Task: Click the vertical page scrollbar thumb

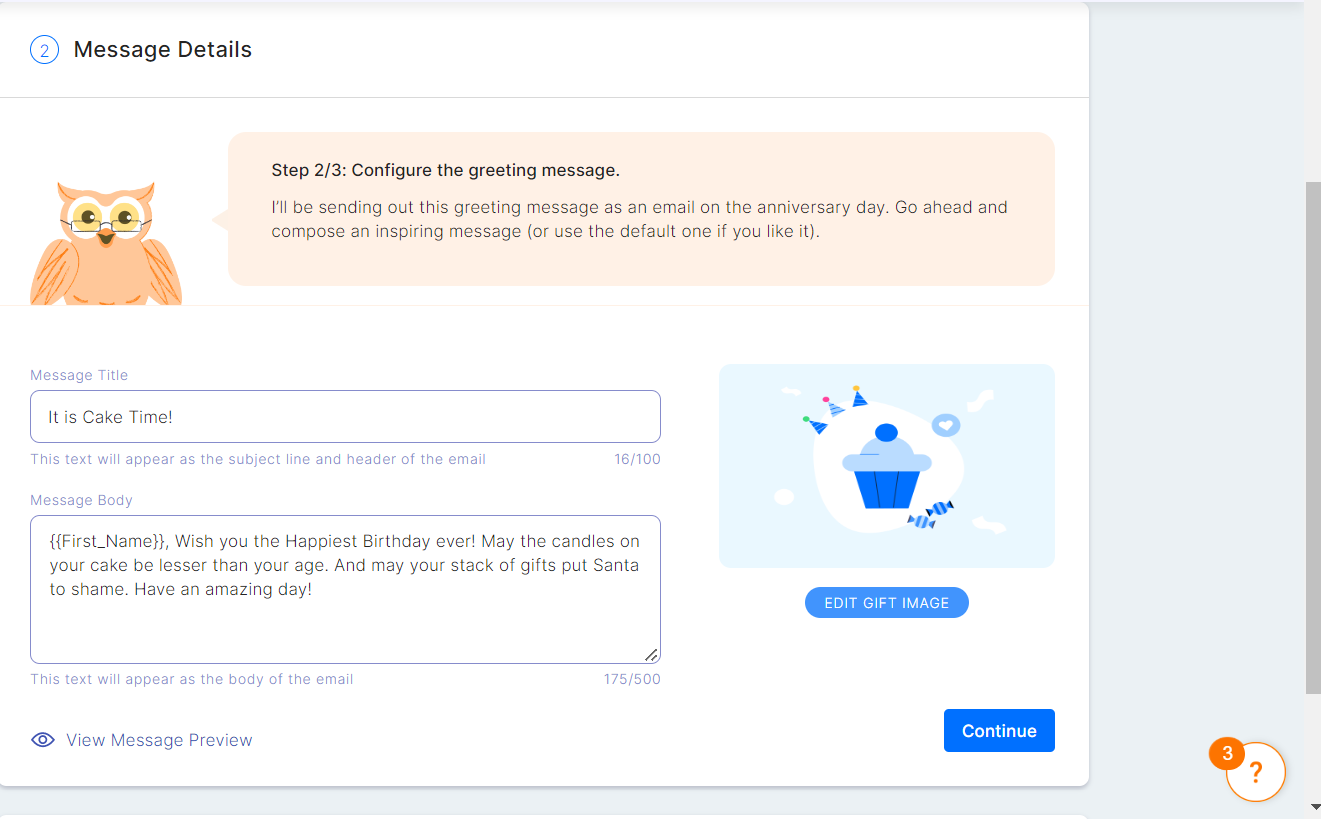Action: tap(1313, 436)
